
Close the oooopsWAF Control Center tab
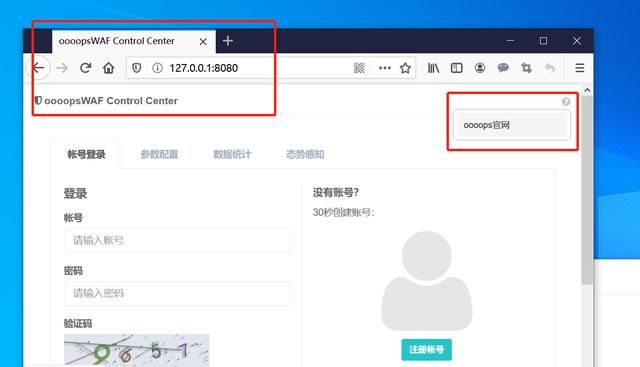pos(203,42)
